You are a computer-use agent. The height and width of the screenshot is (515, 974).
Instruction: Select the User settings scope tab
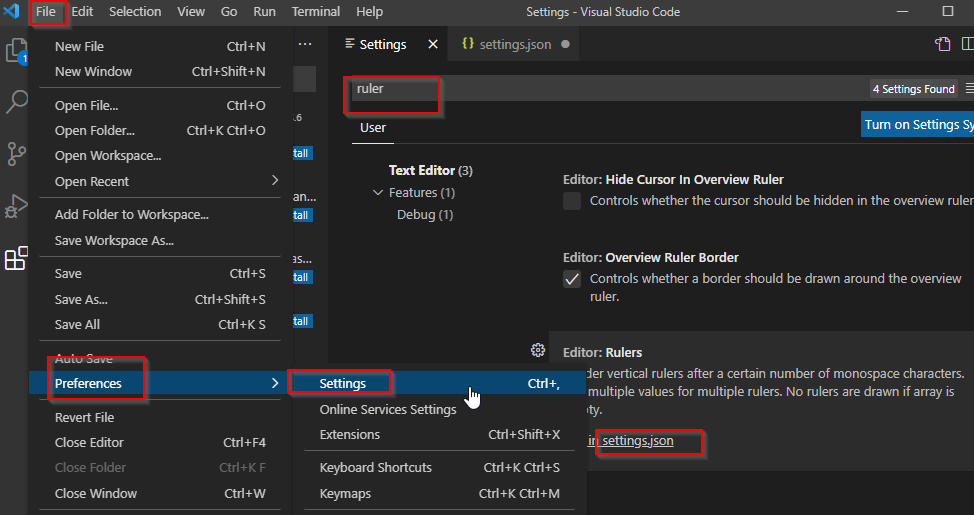[373, 128]
